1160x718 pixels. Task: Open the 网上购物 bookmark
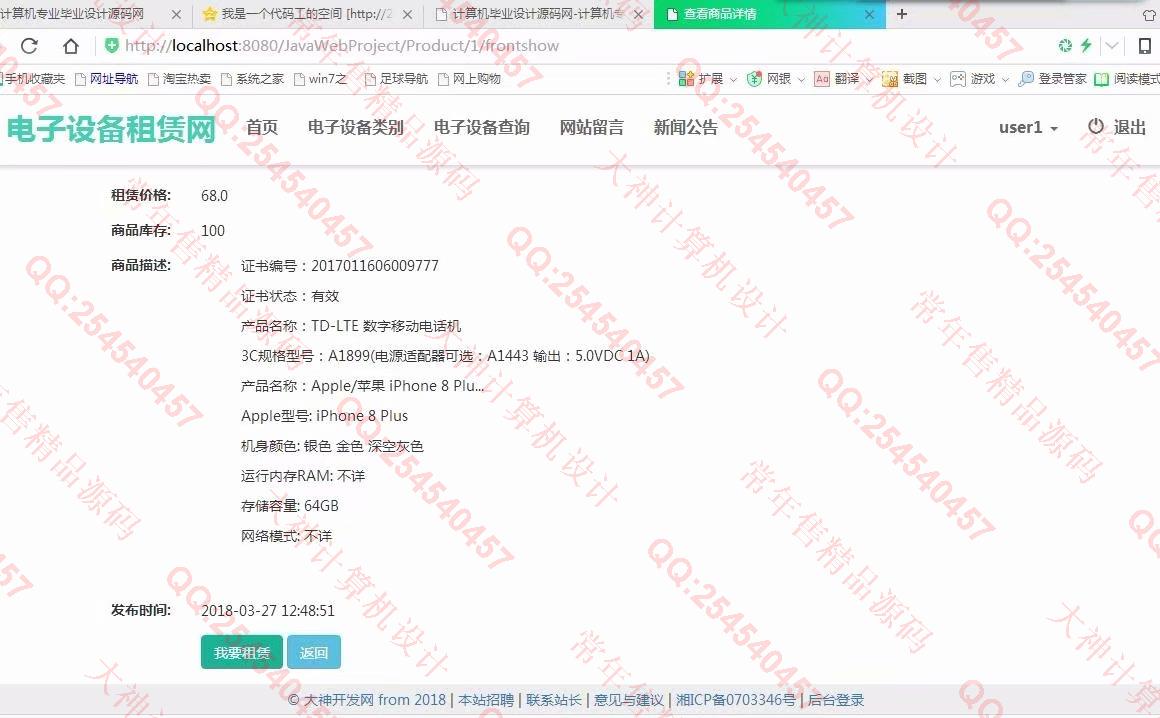pos(469,78)
